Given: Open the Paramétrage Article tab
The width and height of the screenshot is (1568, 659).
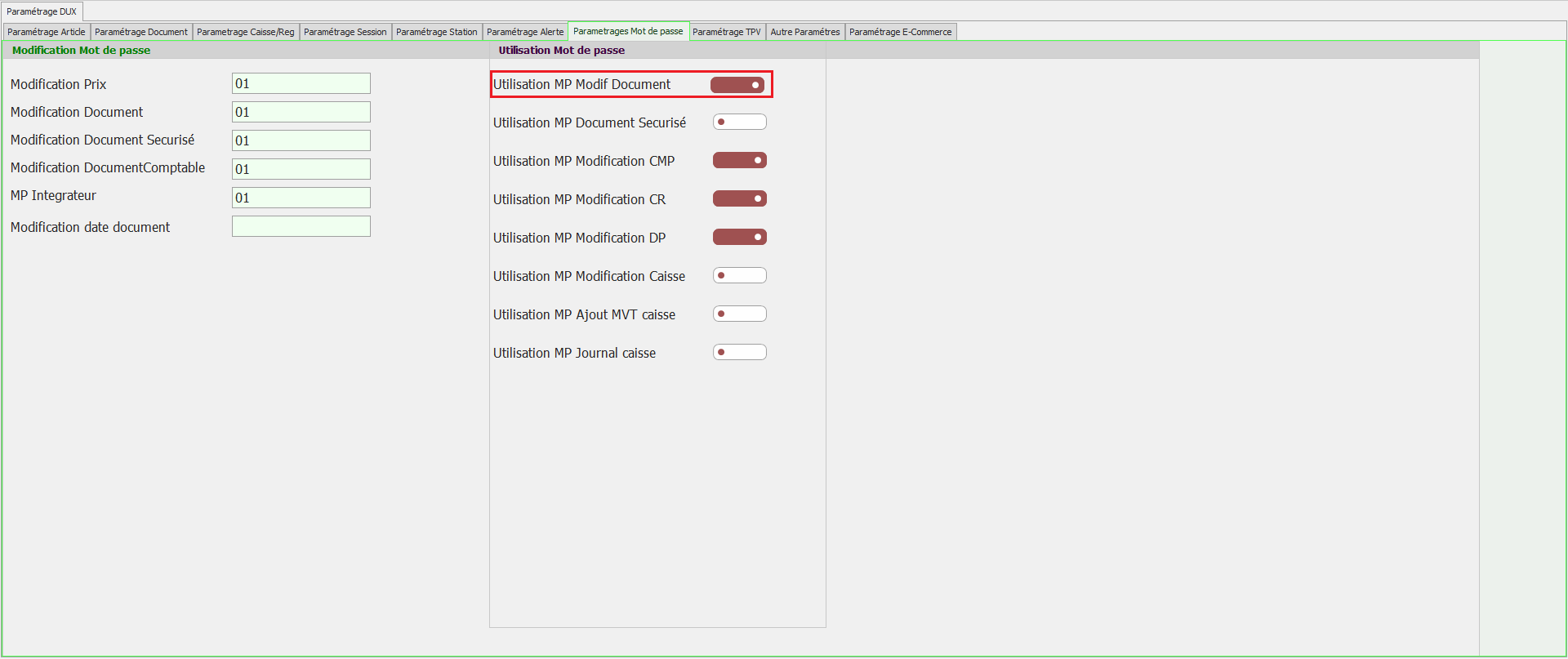Looking at the screenshot, I should [47, 32].
